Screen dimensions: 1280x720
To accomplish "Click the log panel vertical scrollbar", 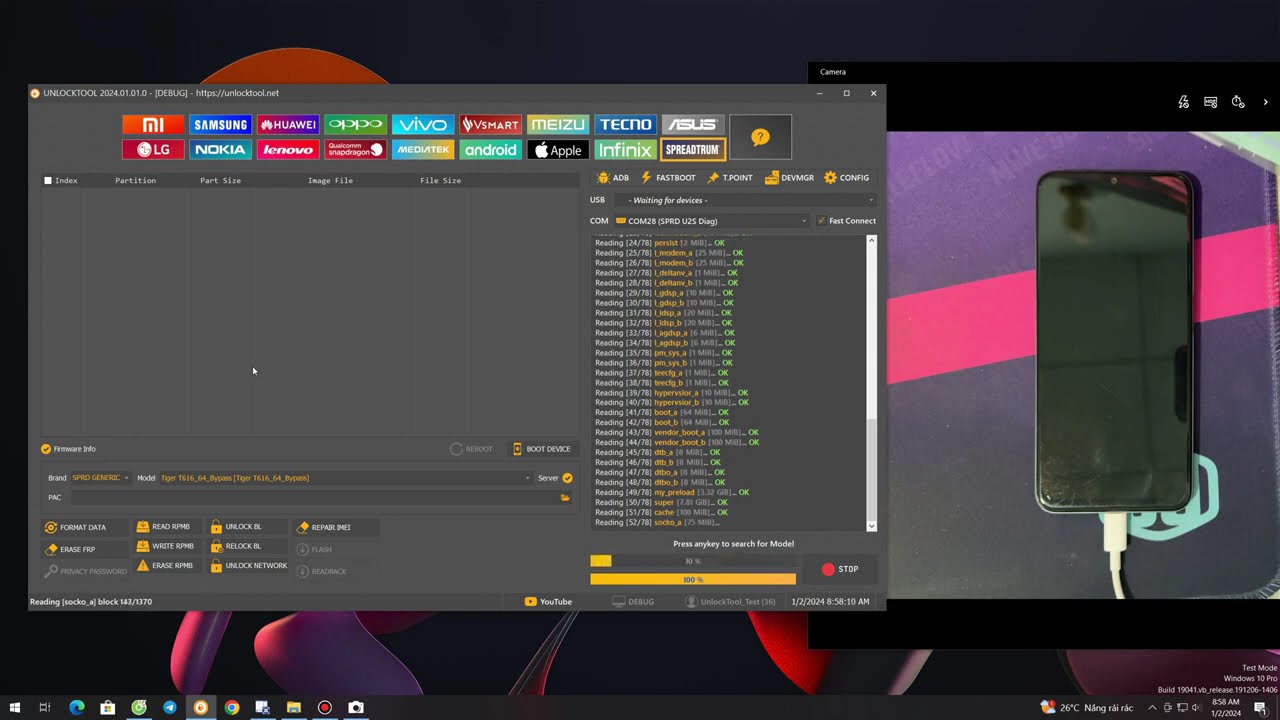I will tap(871, 383).
